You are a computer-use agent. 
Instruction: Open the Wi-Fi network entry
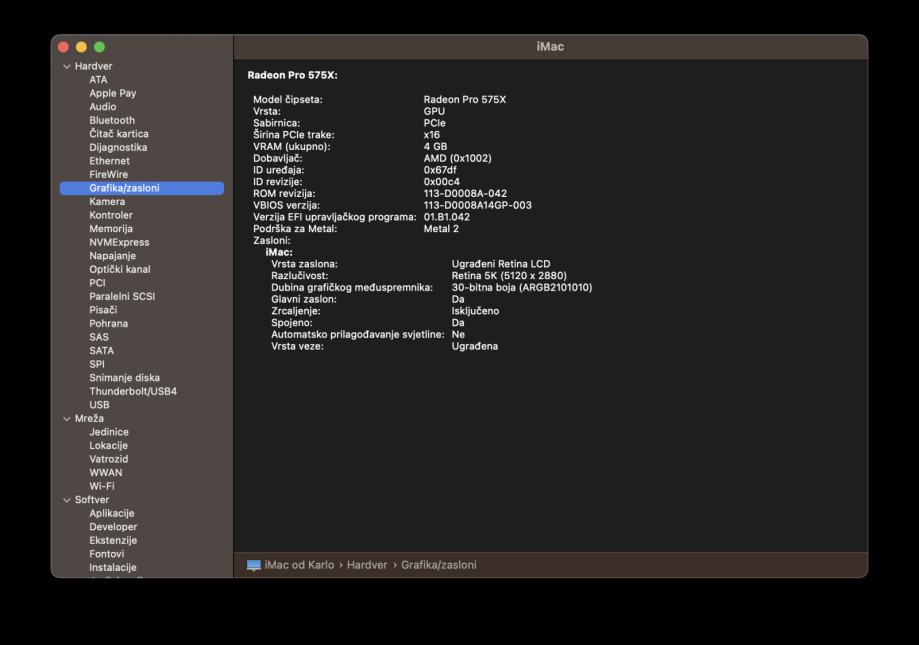point(101,486)
